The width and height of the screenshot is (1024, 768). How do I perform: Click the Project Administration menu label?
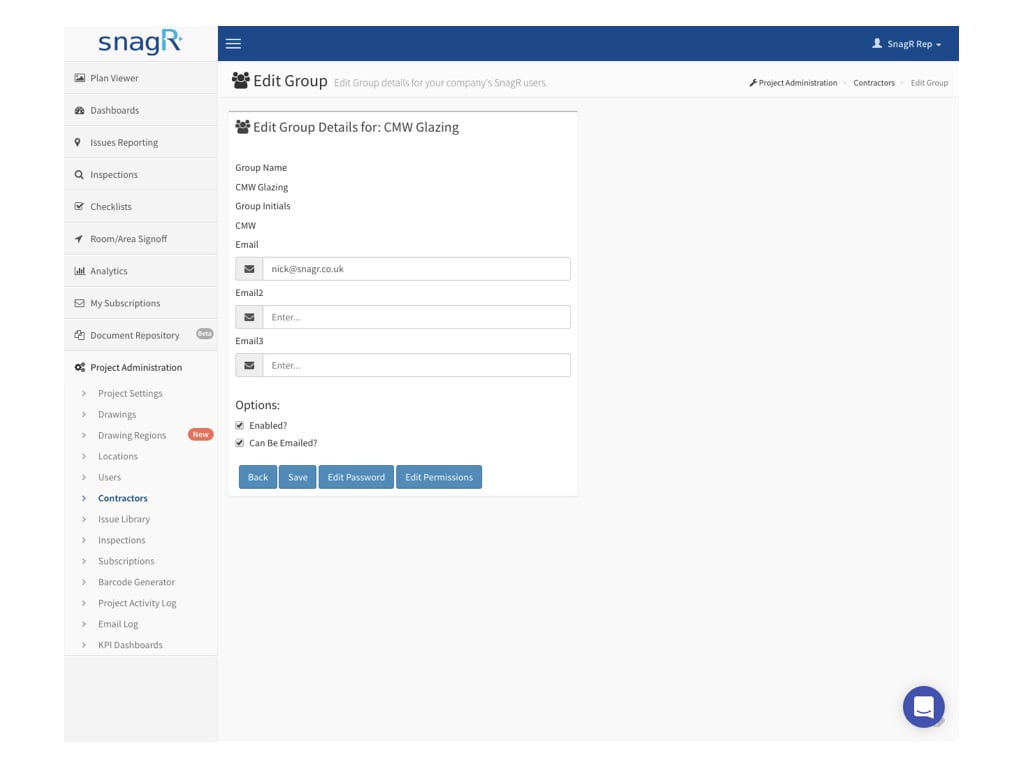point(136,368)
